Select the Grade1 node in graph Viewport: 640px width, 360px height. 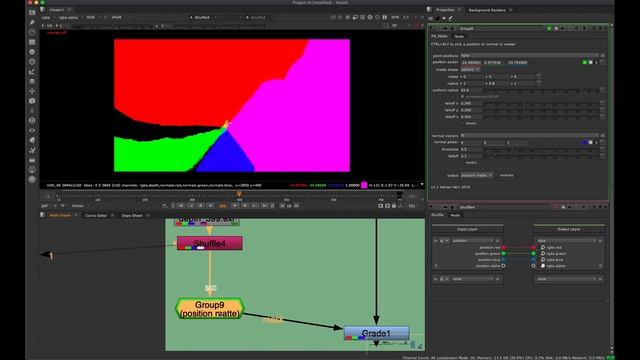click(376, 333)
